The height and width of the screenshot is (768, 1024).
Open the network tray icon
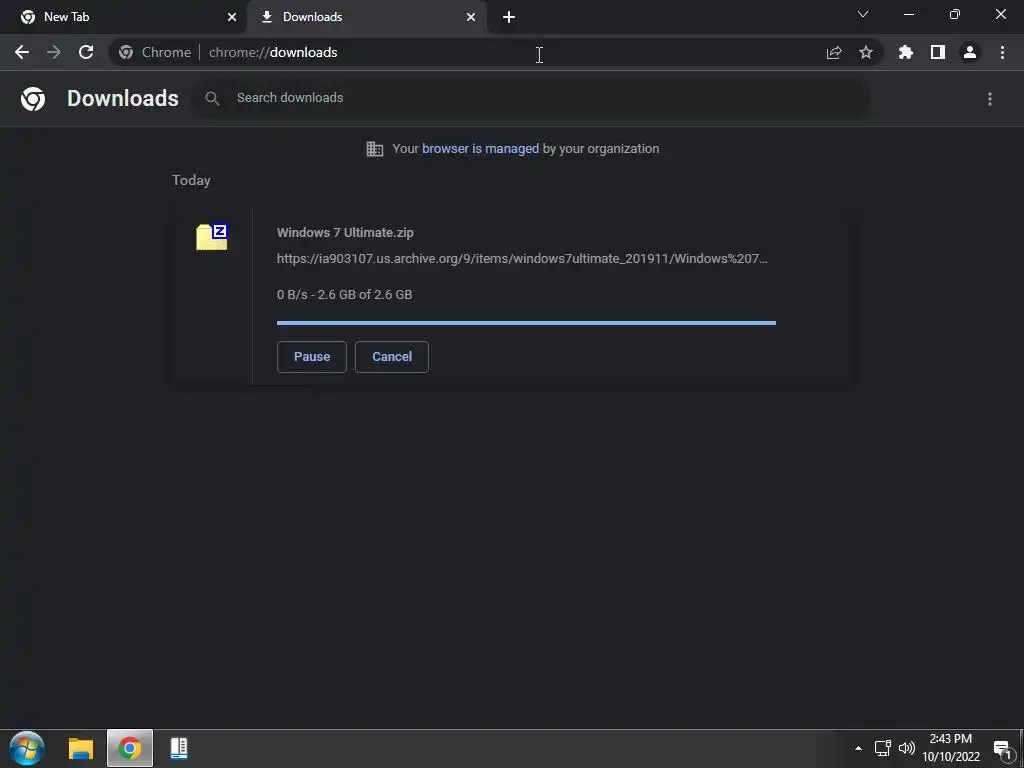click(x=882, y=748)
